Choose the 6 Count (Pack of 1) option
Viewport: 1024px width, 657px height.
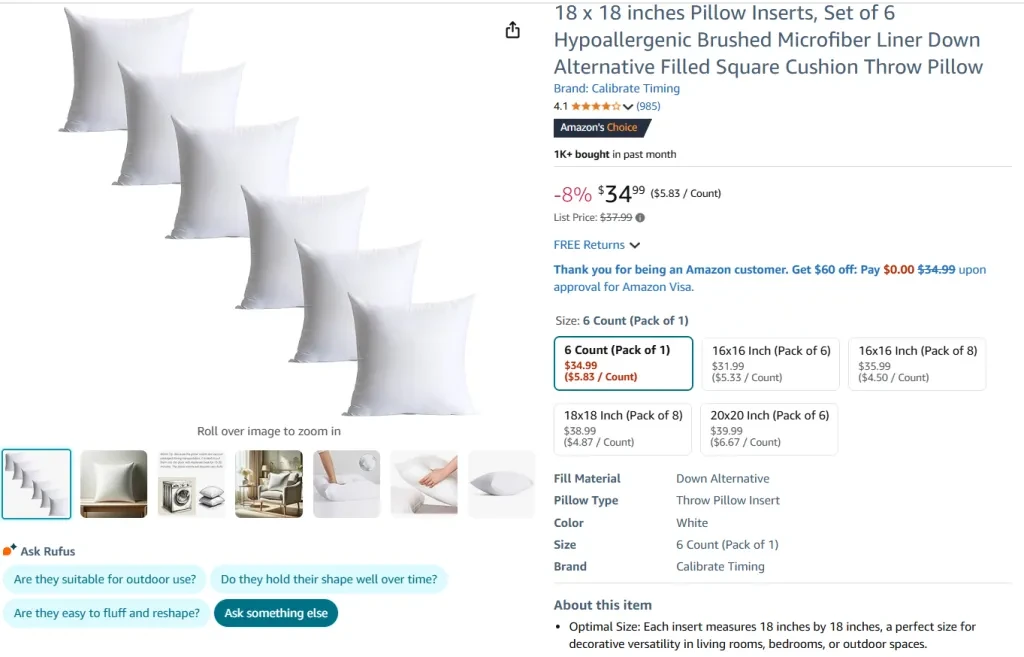623,363
